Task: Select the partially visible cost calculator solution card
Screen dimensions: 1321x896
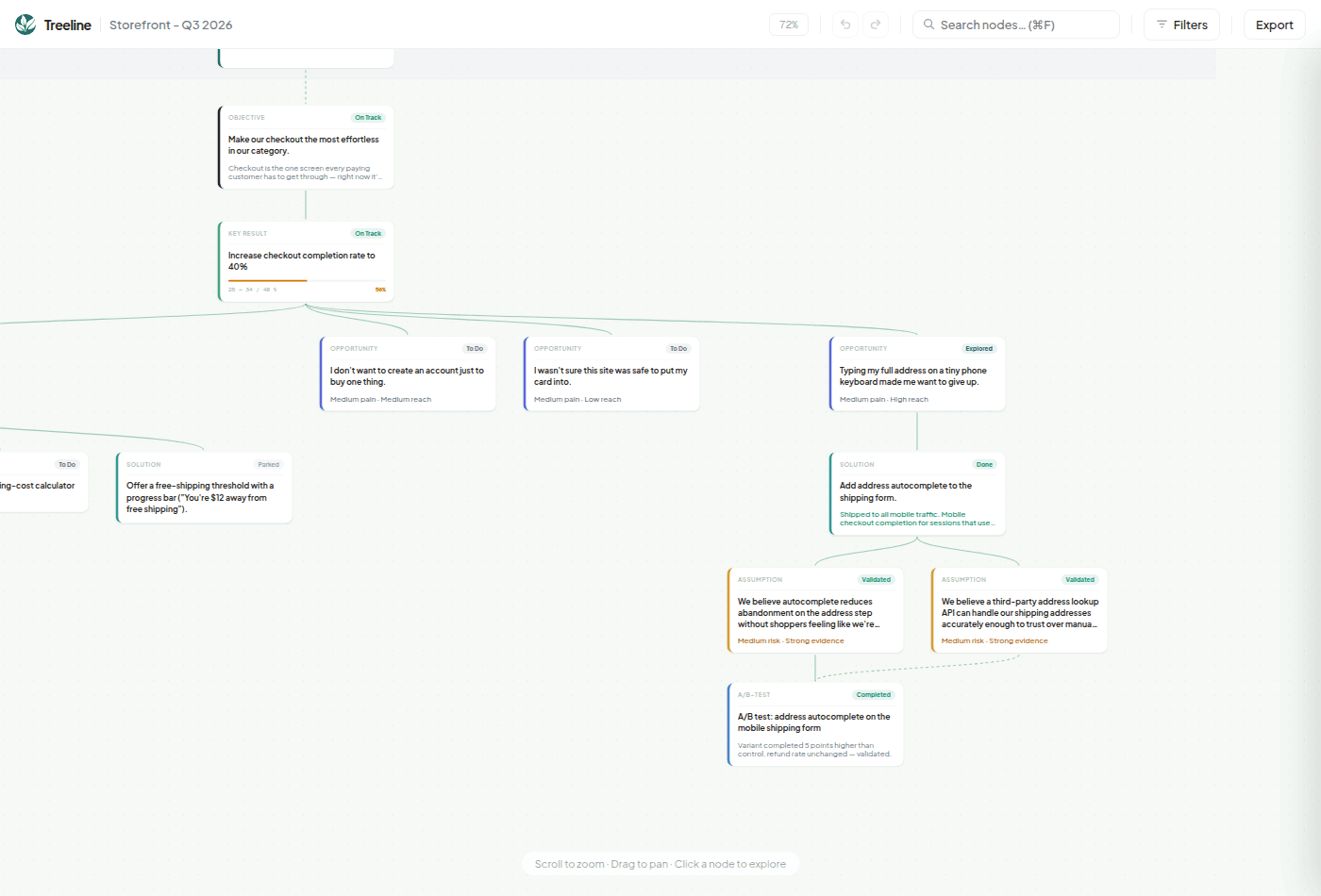Action: click(x=42, y=482)
